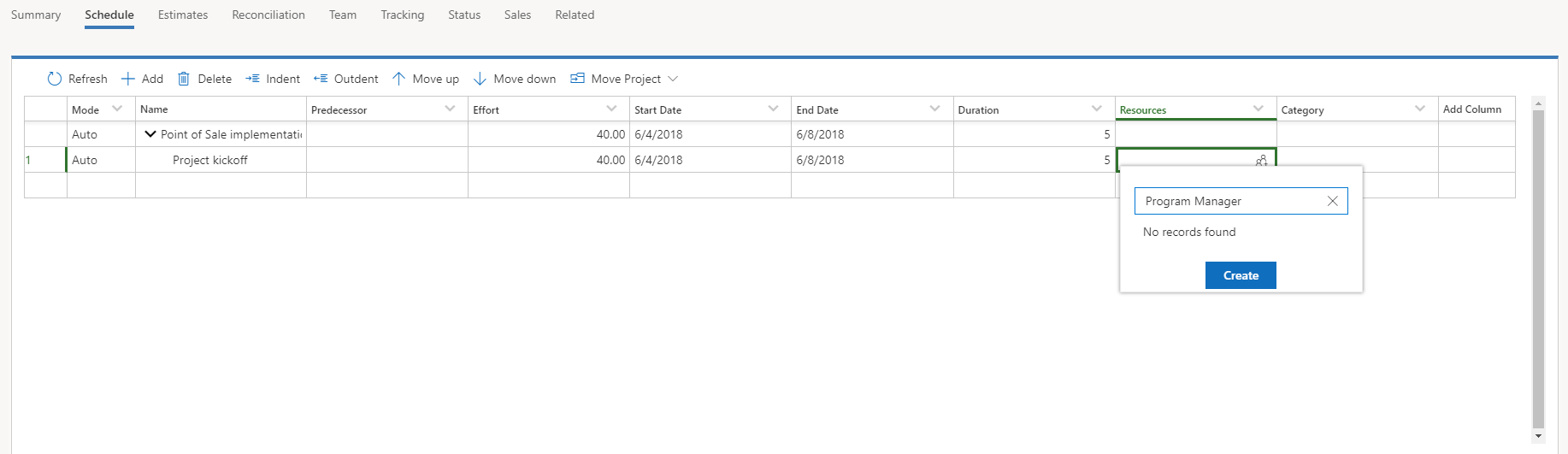Add a new task with plus icon
This screenshot has height=454, width=1568.
click(x=128, y=79)
